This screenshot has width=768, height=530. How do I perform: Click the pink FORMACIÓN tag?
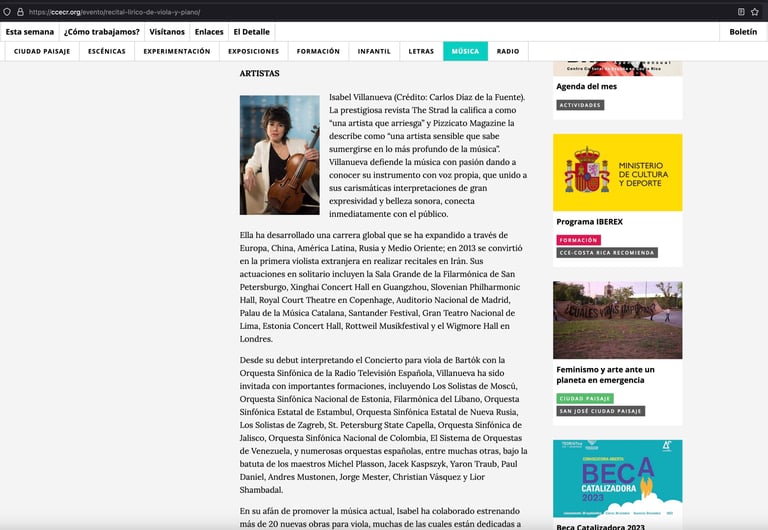578,240
